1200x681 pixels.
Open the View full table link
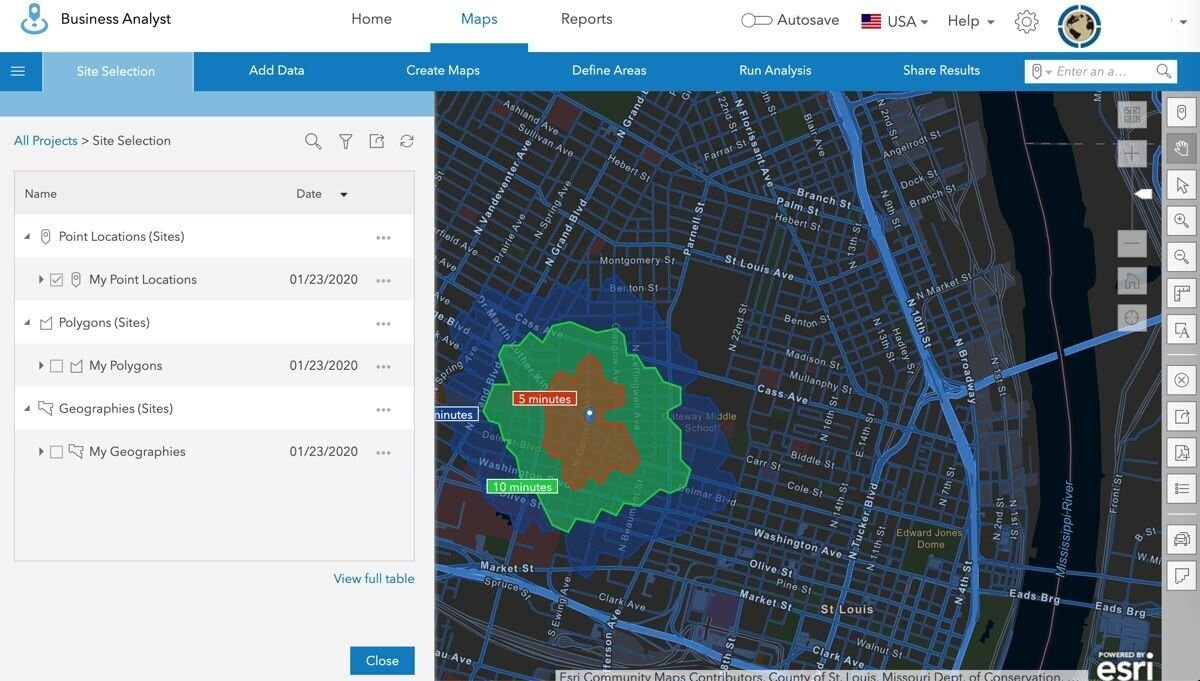(x=374, y=579)
